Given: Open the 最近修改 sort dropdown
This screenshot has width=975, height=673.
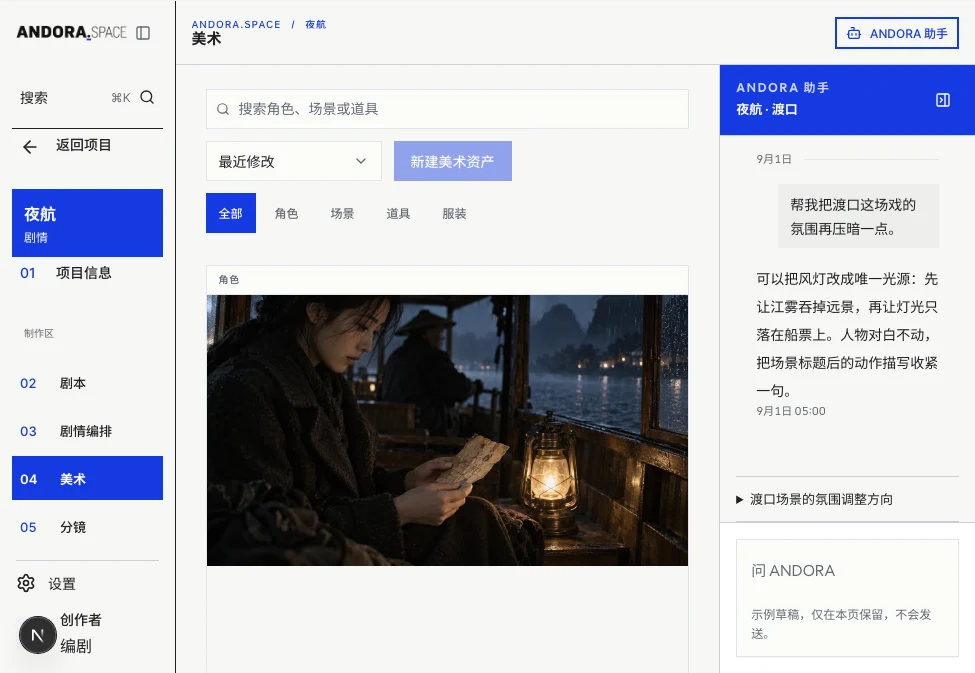Looking at the screenshot, I should click(x=293, y=161).
